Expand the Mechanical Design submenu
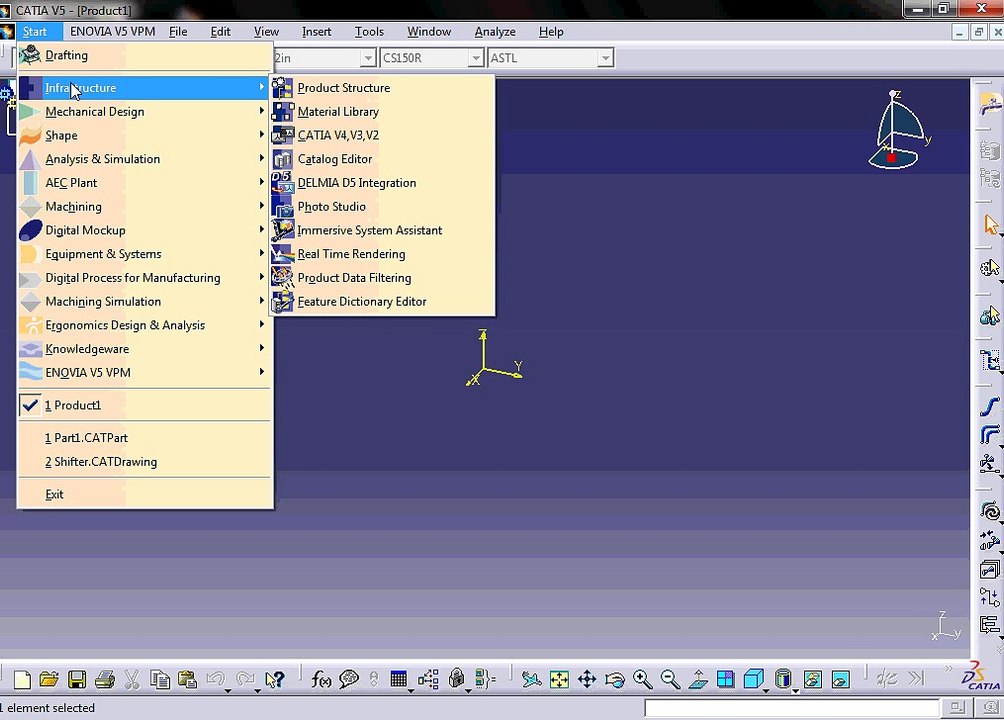1004x720 pixels. coord(145,111)
